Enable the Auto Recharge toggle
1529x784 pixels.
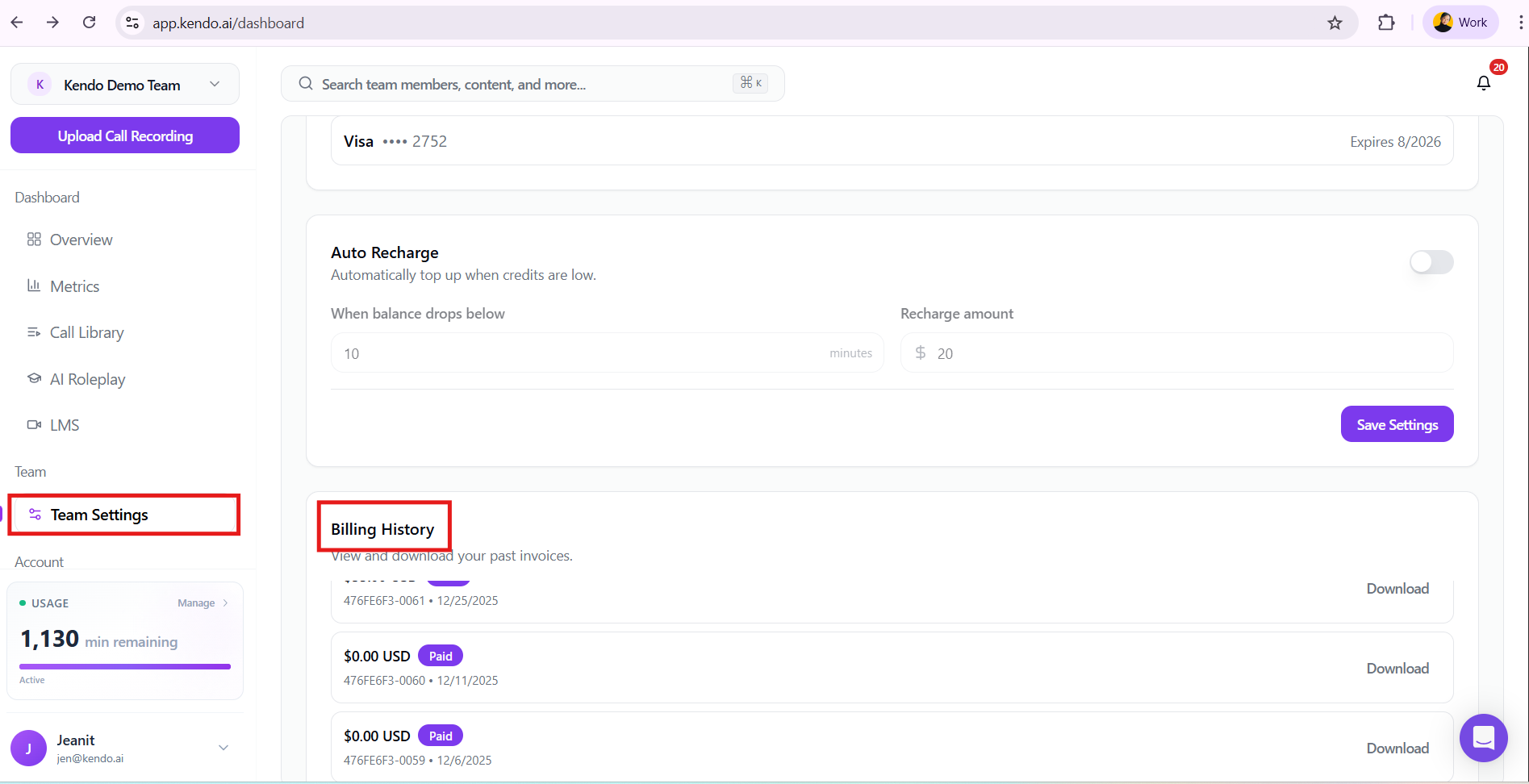pos(1431,262)
